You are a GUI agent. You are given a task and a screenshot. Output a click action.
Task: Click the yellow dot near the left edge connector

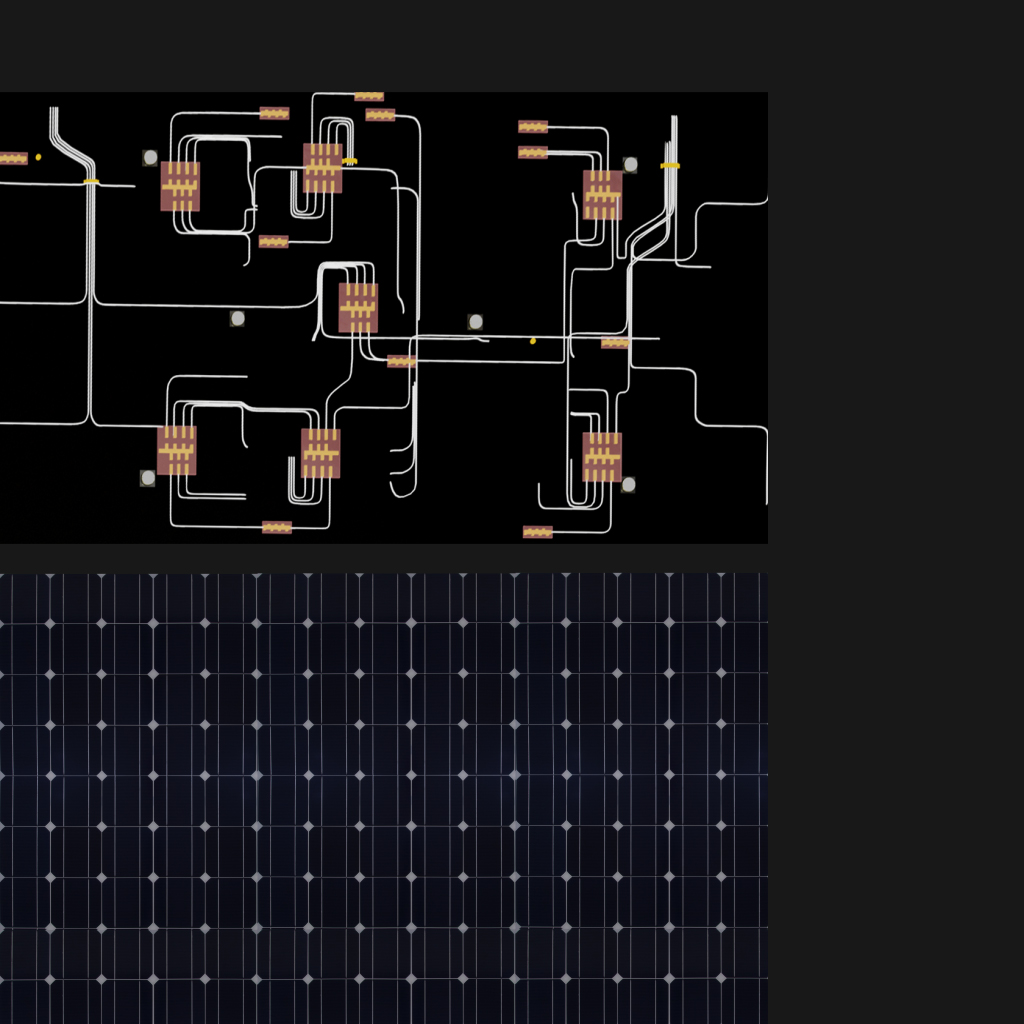click(x=39, y=157)
